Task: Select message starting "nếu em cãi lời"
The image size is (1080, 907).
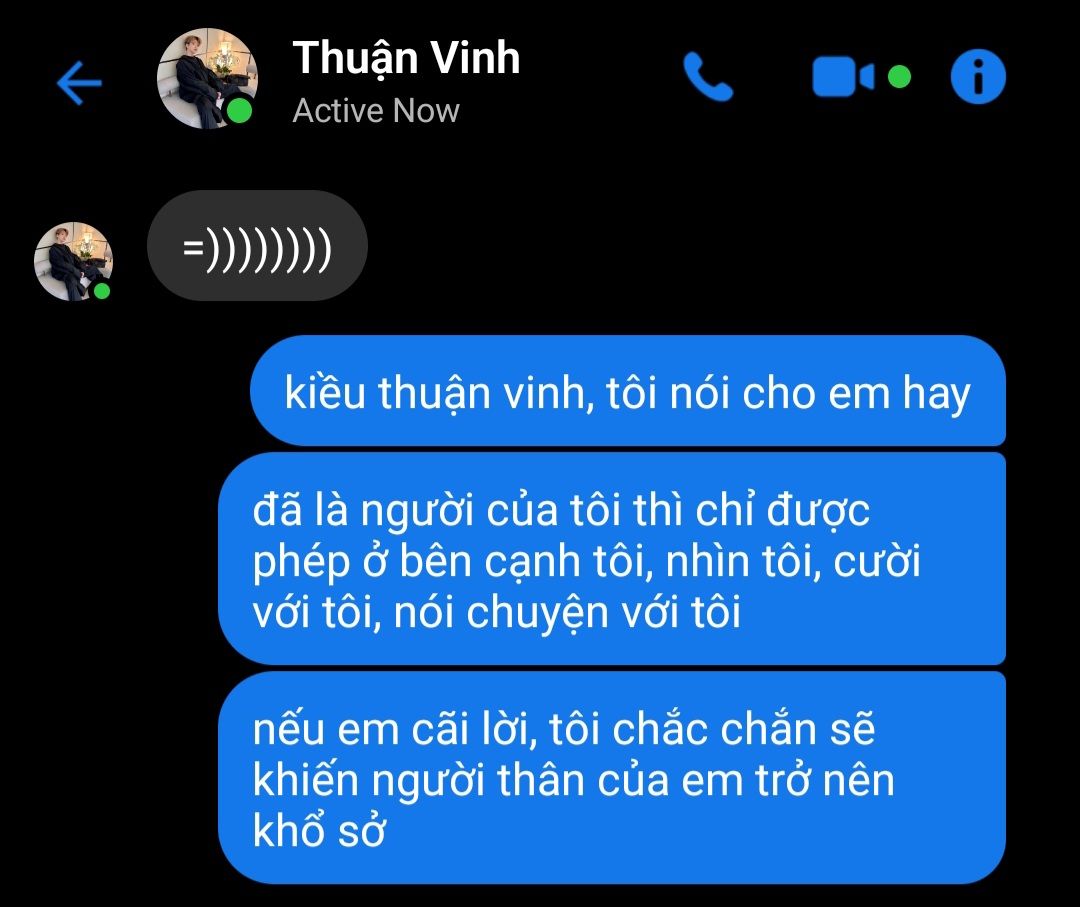Action: 612,778
